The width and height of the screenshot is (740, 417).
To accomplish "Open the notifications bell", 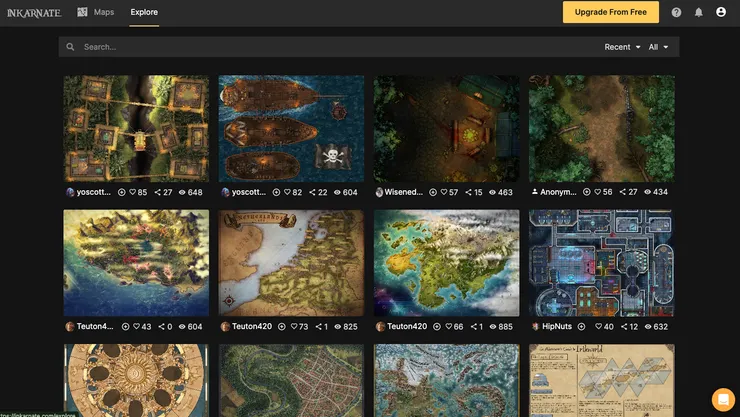I will tap(698, 12).
